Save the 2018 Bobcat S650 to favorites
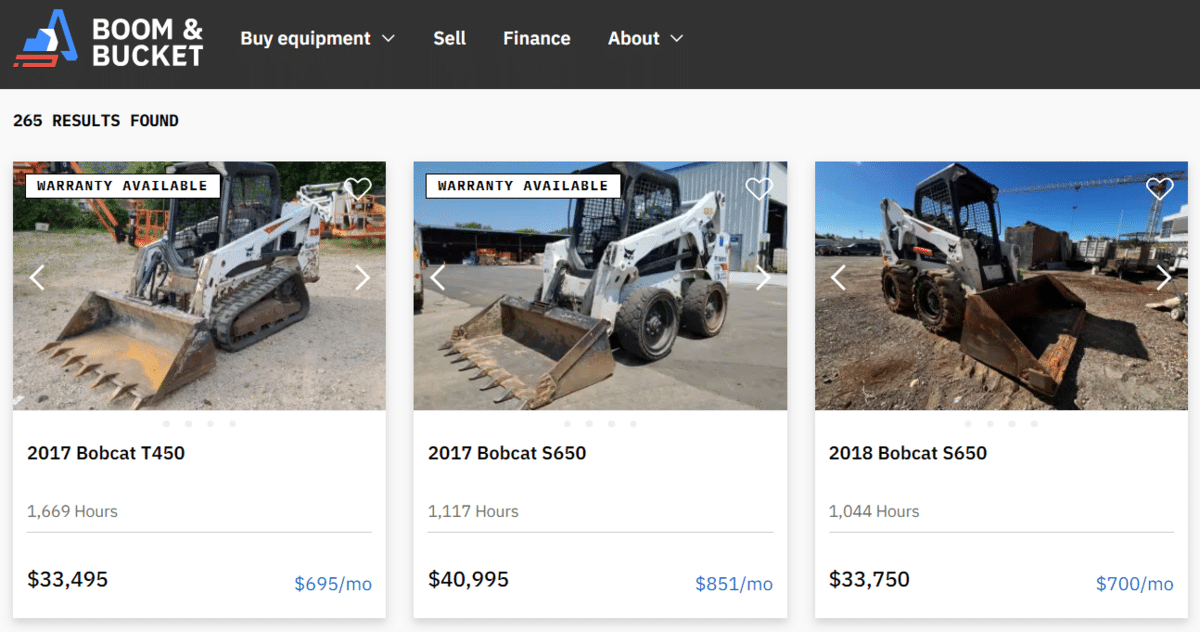Screen dimensions: 1200x632 (x=1159, y=188)
